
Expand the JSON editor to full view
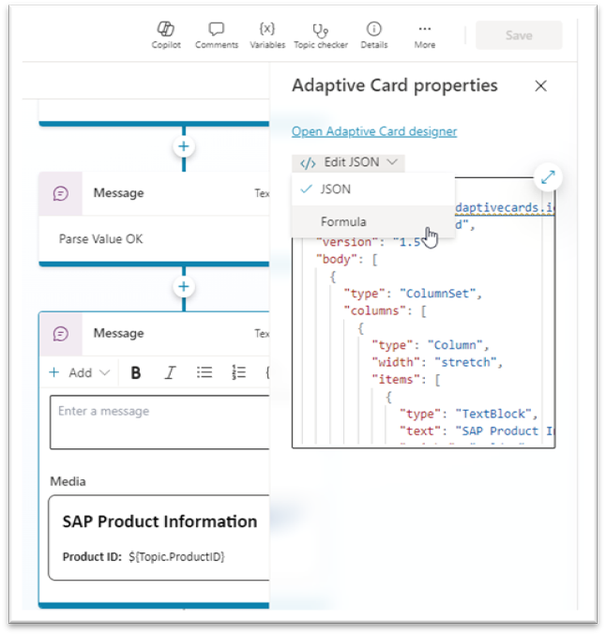click(x=548, y=177)
